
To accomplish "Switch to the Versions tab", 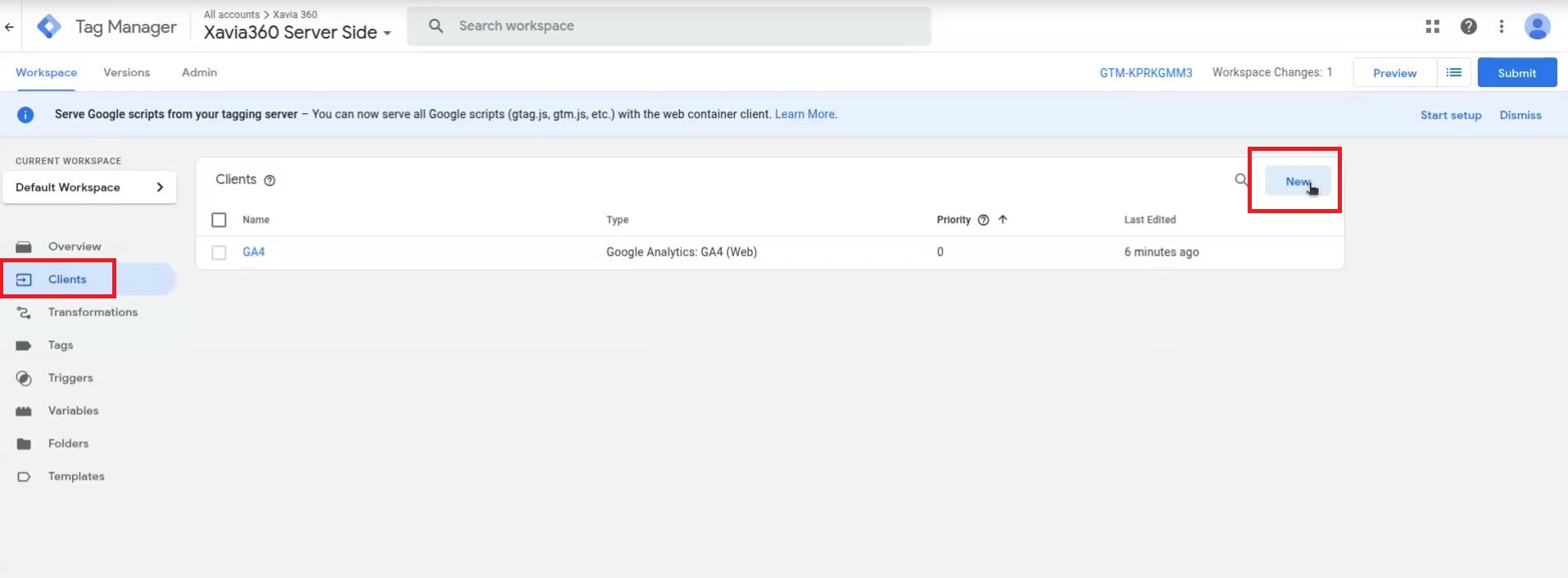I will 126,73.
